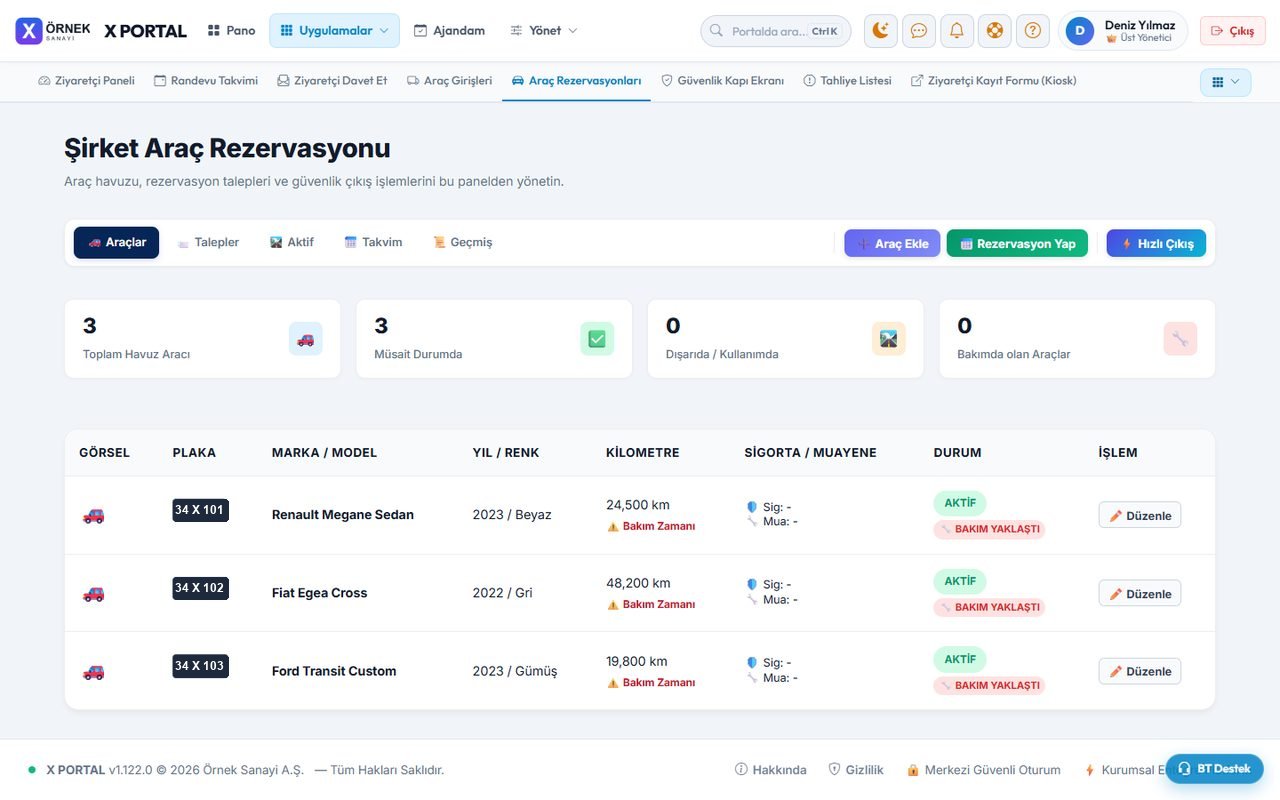Switch to the Takvim tab
Screen dimensions: 1280x800
click(373, 242)
